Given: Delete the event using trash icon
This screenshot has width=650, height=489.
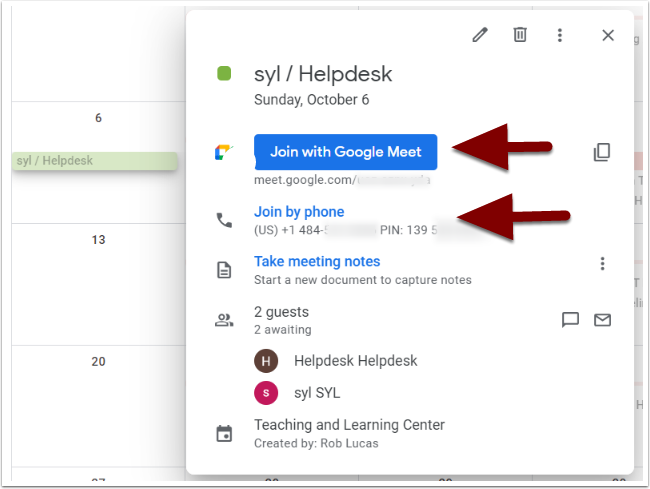Looking at the screenshot, I should 520,35.
